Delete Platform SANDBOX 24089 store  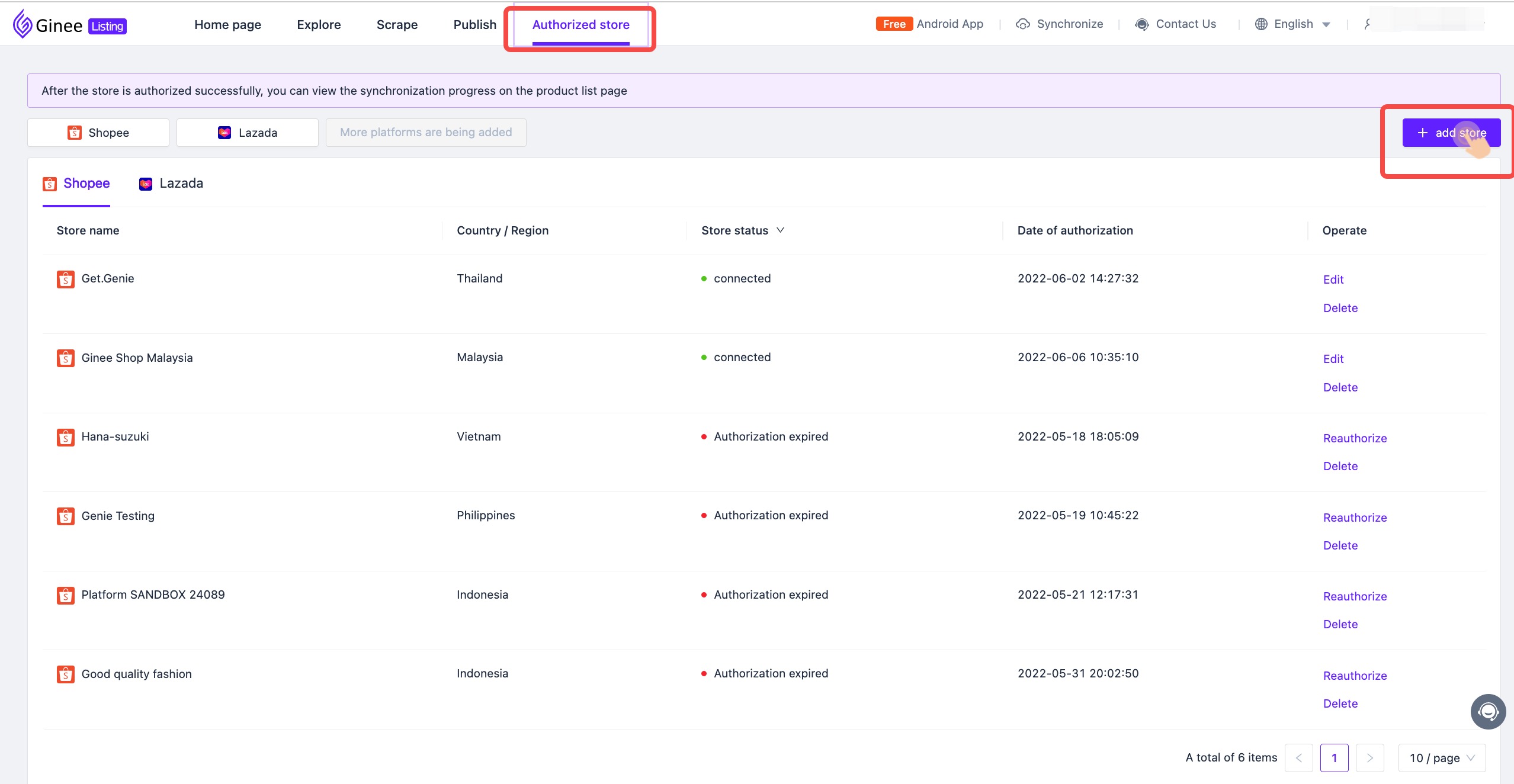(1340, 624)
